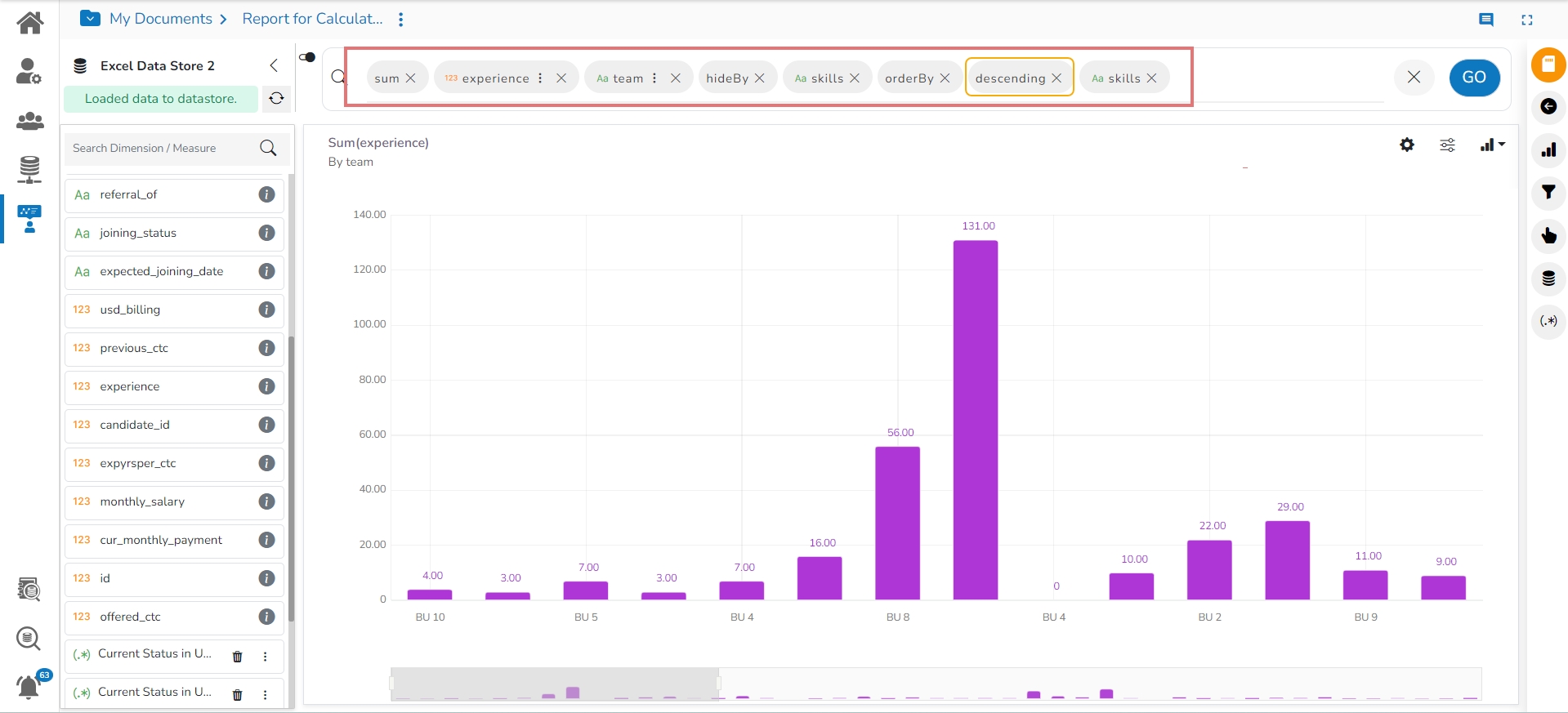The image size is (1568, 713).
Task: Show info for referral_of field
Action: [x=266, y=194]
